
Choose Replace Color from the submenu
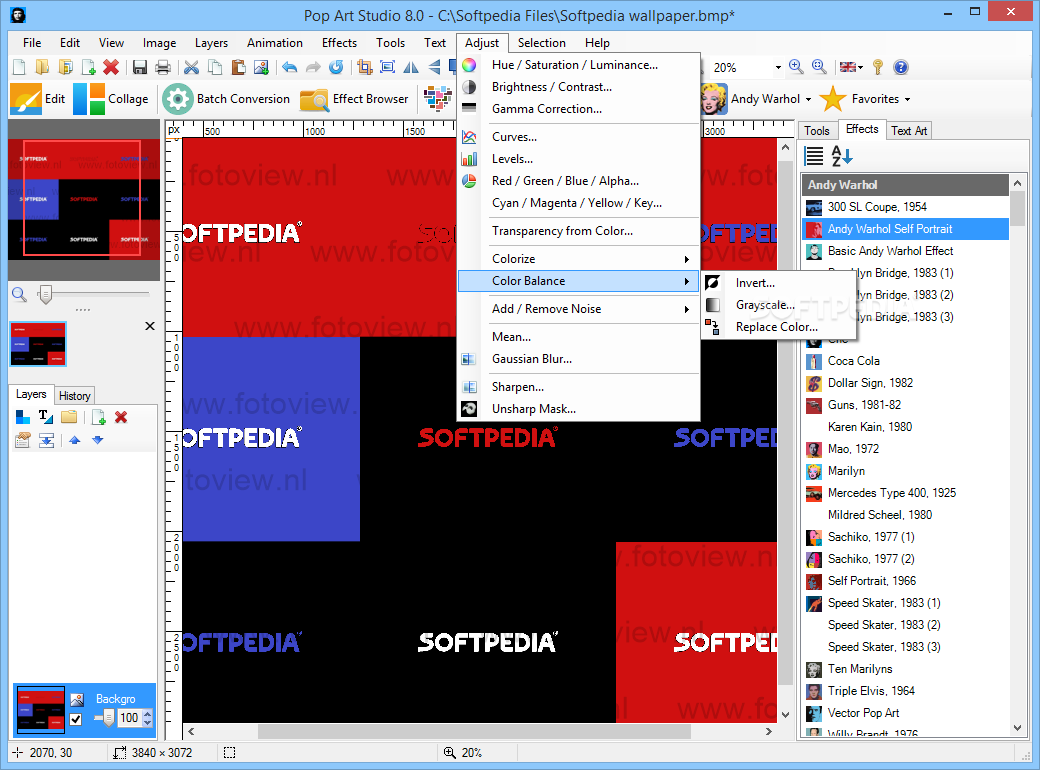(779, 326)
